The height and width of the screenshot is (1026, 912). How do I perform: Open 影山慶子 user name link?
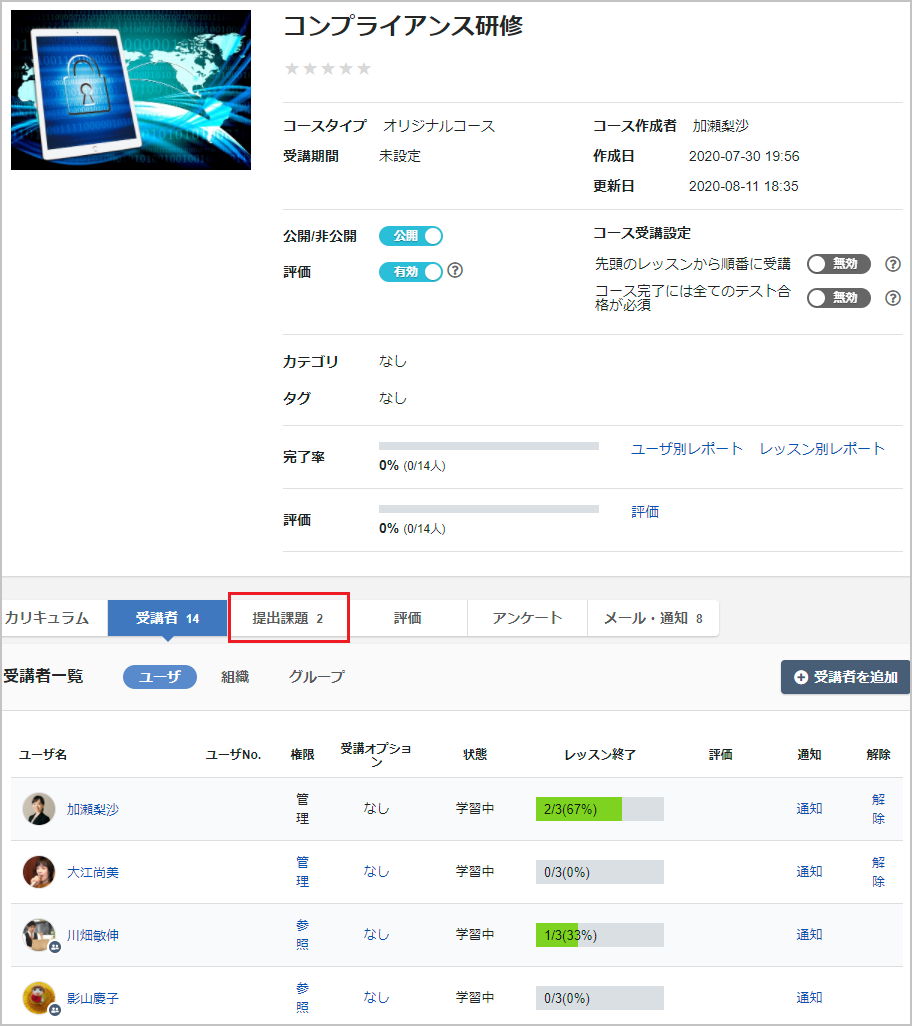point(93,999)
